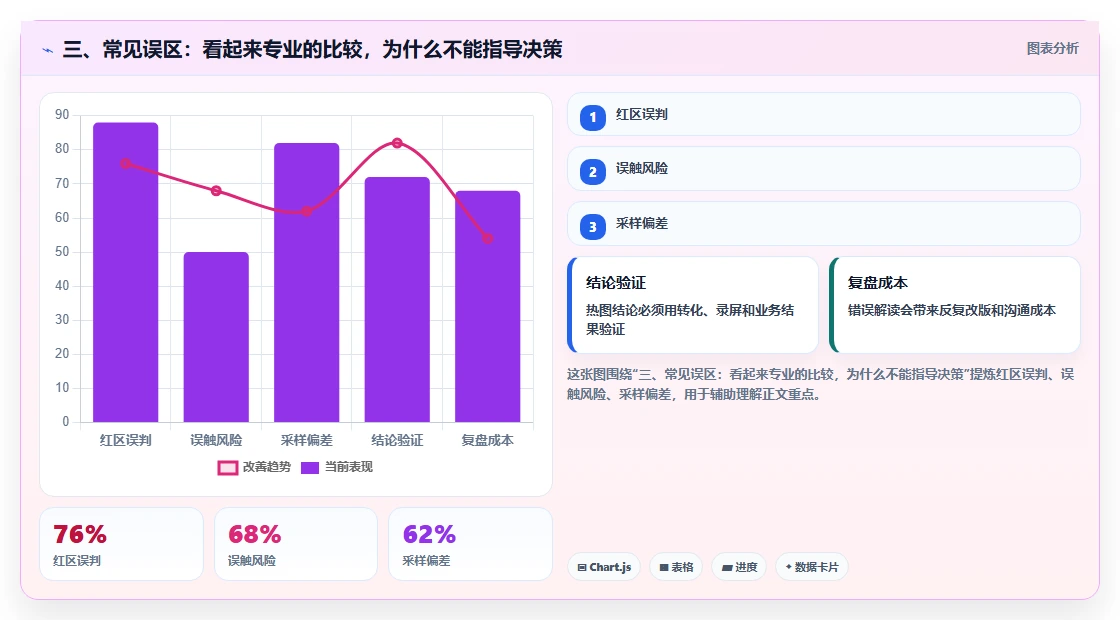1120x620 pixels.
Task: Click the trend line point above 结论验证
Action: 397,143
